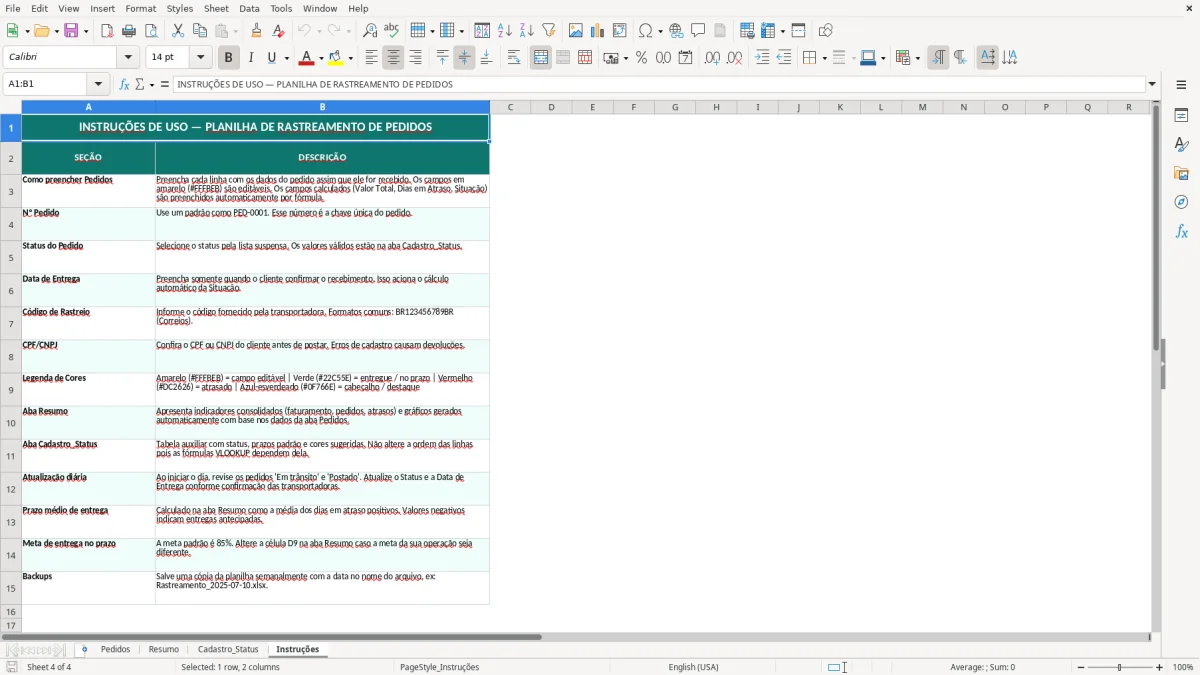The image size is (1200, 675).
Task: Open Print Preview from toolbar
Action: click(150, 31)
